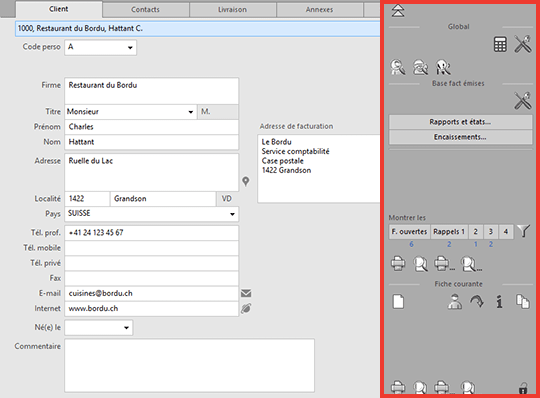Click the printer icon in Montrer les section
Screen dimensions: 540x398
coord(398,264)
